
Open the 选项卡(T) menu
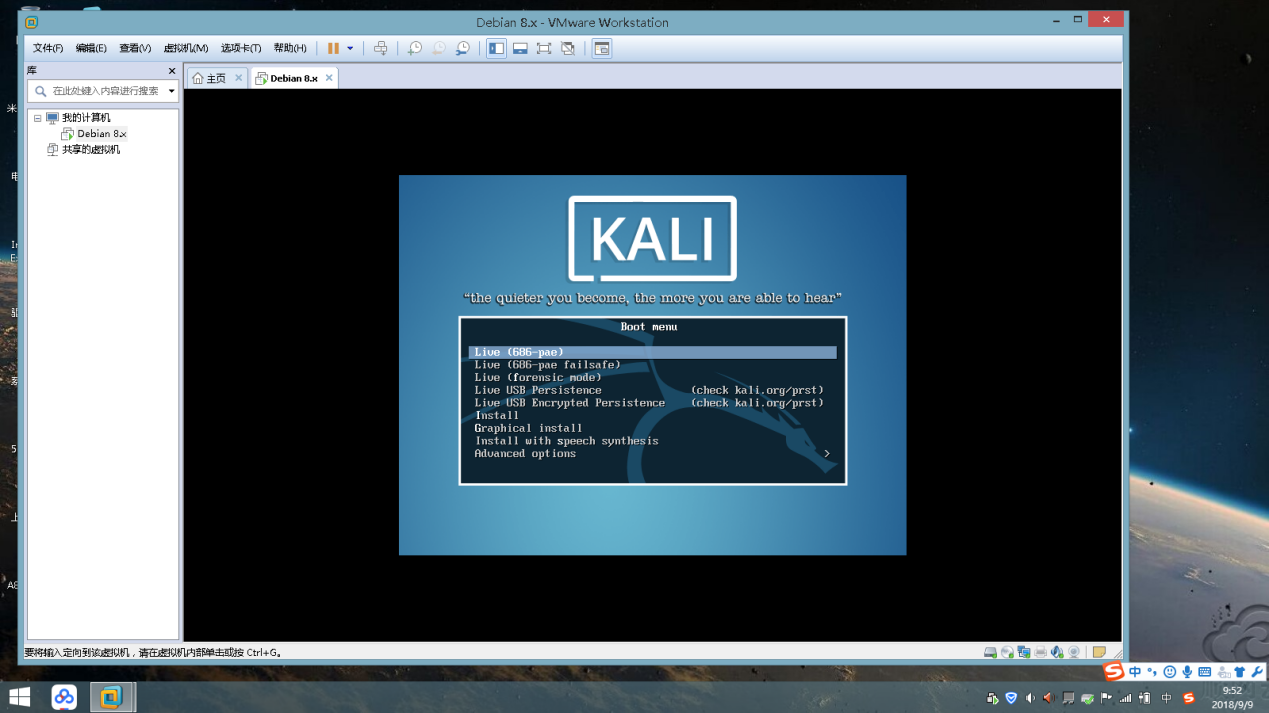click(x=241, y=48)
